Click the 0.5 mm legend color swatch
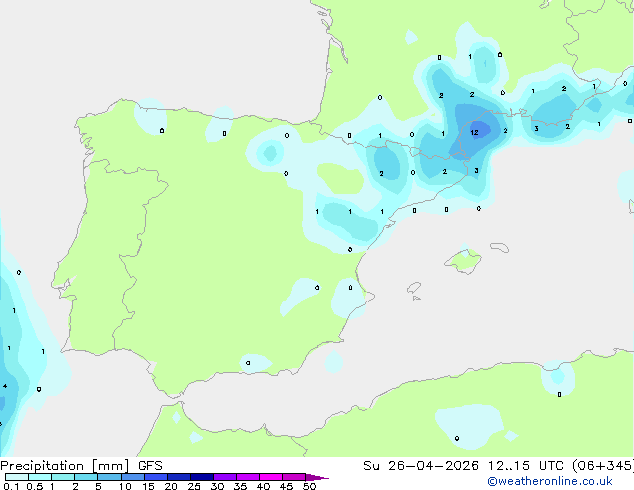Screen dimensions: 634x490 tap(40, 477)
